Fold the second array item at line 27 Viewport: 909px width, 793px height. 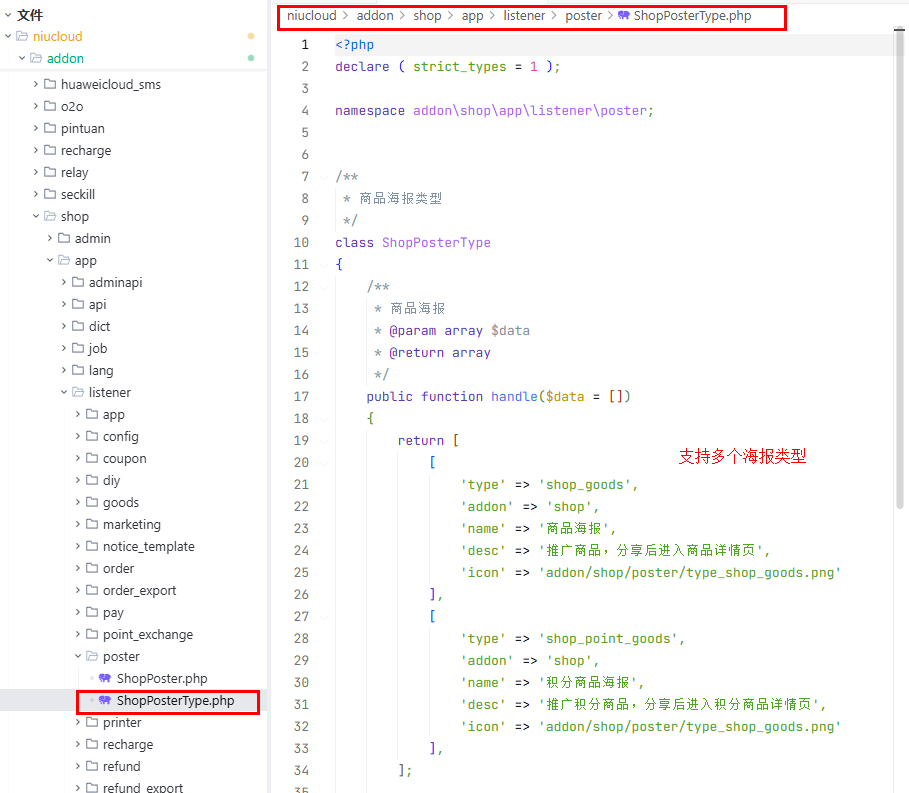click(324, 616)
